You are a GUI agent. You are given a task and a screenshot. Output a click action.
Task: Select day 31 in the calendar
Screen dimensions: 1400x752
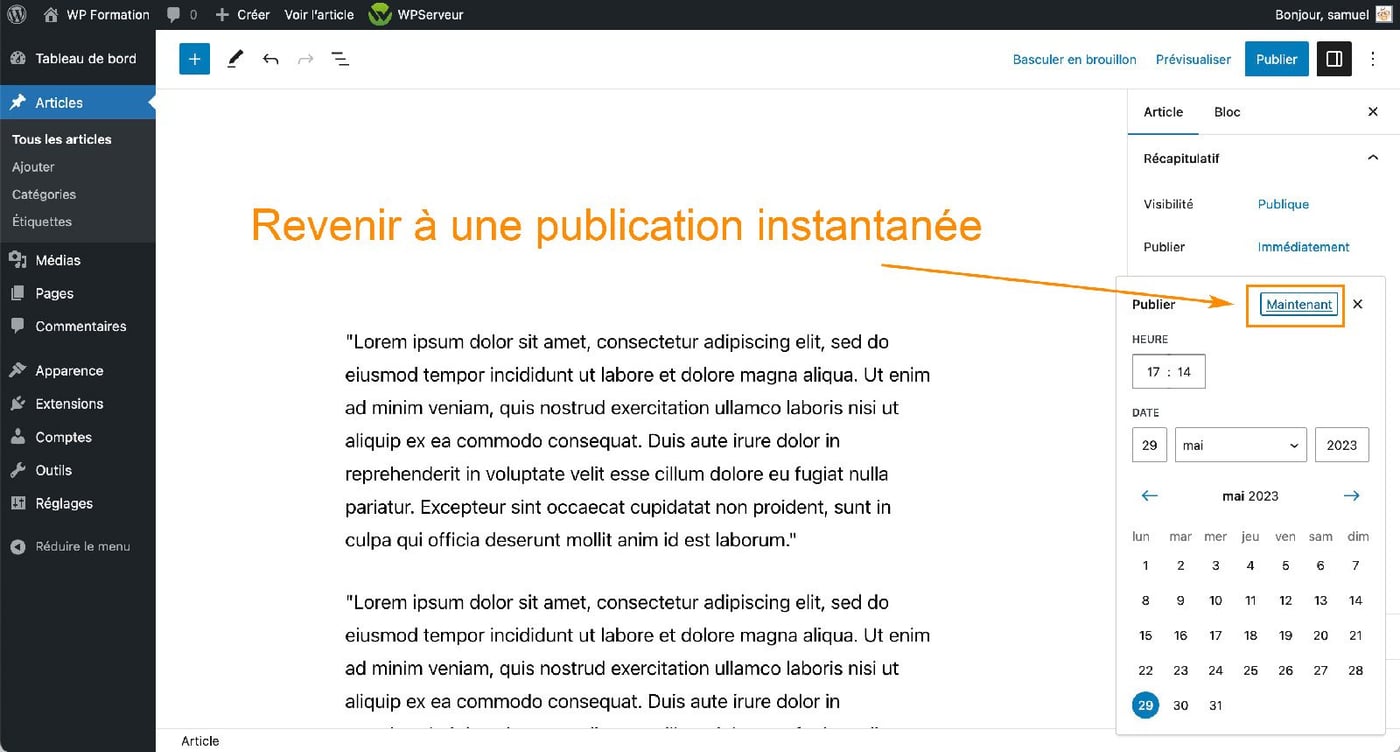coord(1215,705)
